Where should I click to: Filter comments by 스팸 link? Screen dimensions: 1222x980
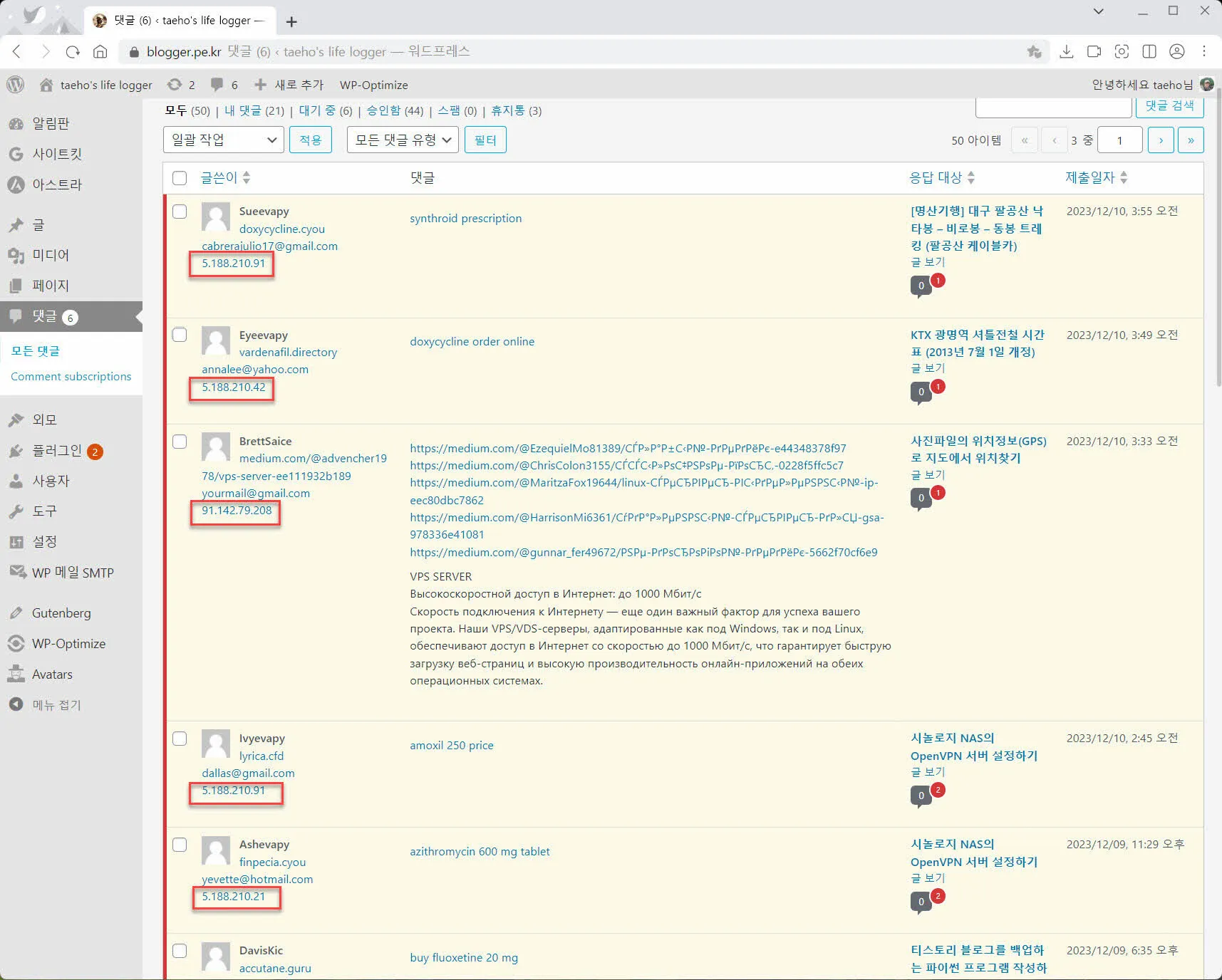pos(449,110)
